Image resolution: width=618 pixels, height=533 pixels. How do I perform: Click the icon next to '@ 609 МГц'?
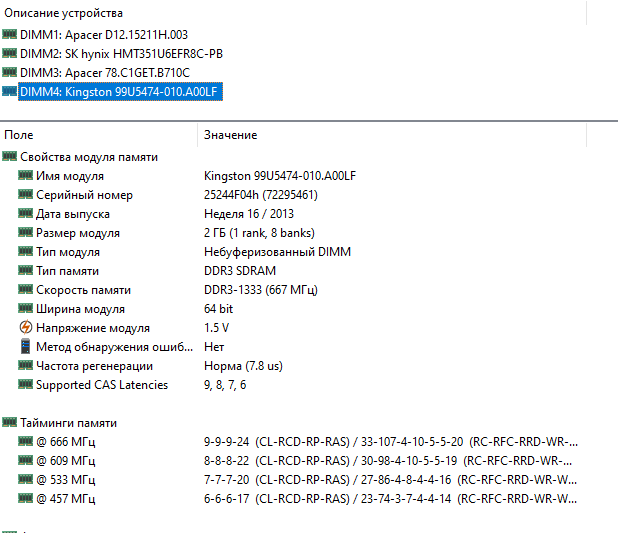click(26, 460)
